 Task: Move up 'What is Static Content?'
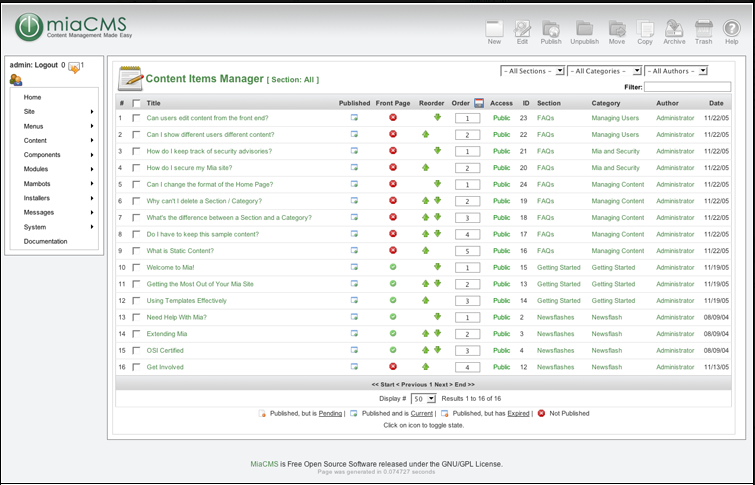coord(425,250)
